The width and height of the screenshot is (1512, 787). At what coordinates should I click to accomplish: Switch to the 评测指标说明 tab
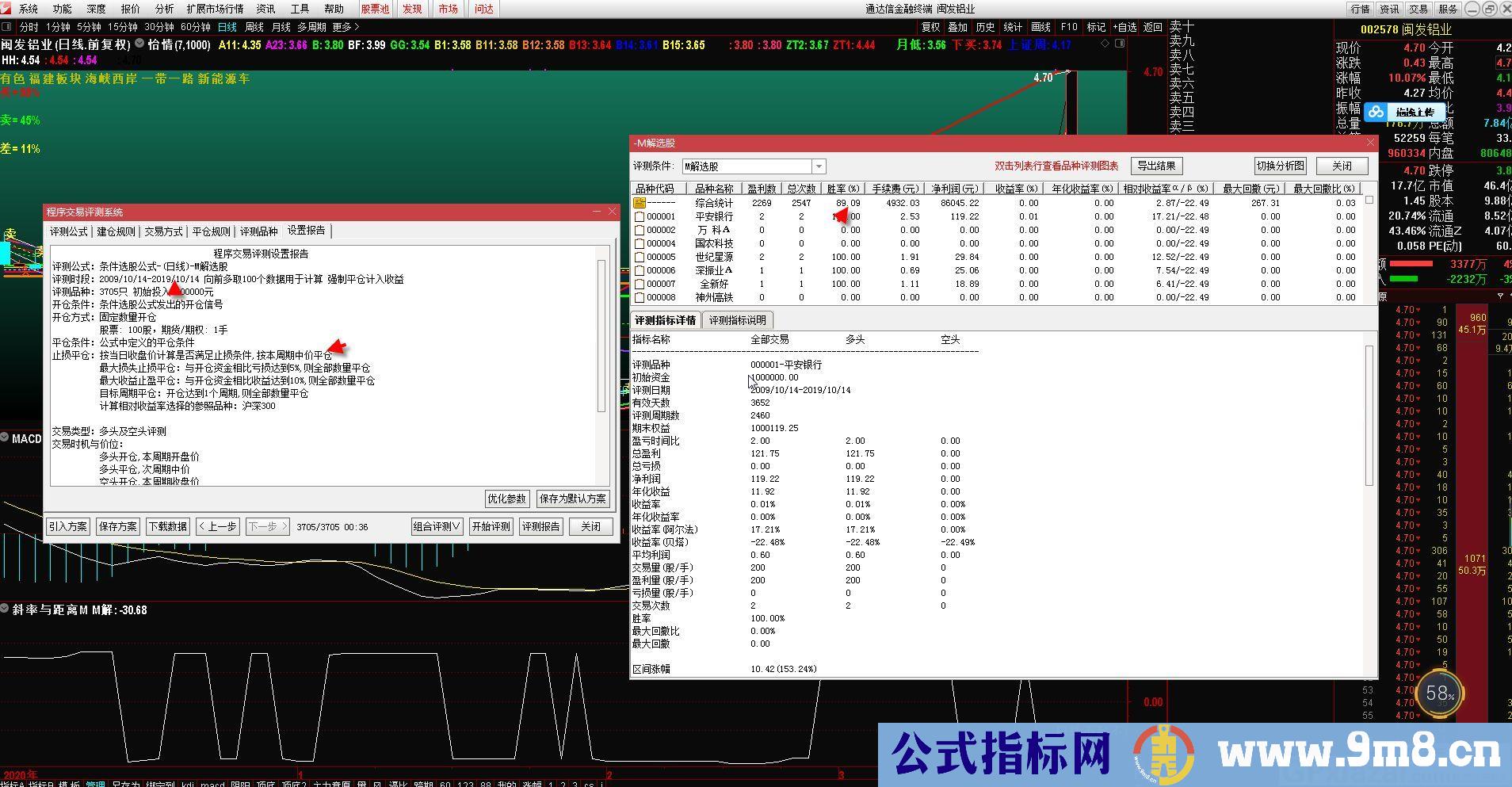pos(737,320)
